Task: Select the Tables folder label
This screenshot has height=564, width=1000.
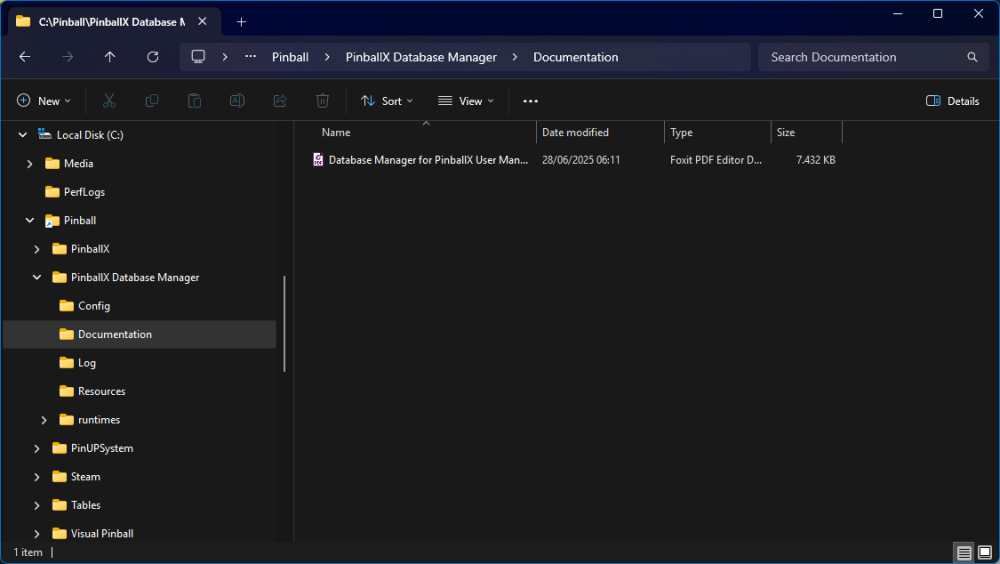Action: pyautogui.click(x=85, y=505)
